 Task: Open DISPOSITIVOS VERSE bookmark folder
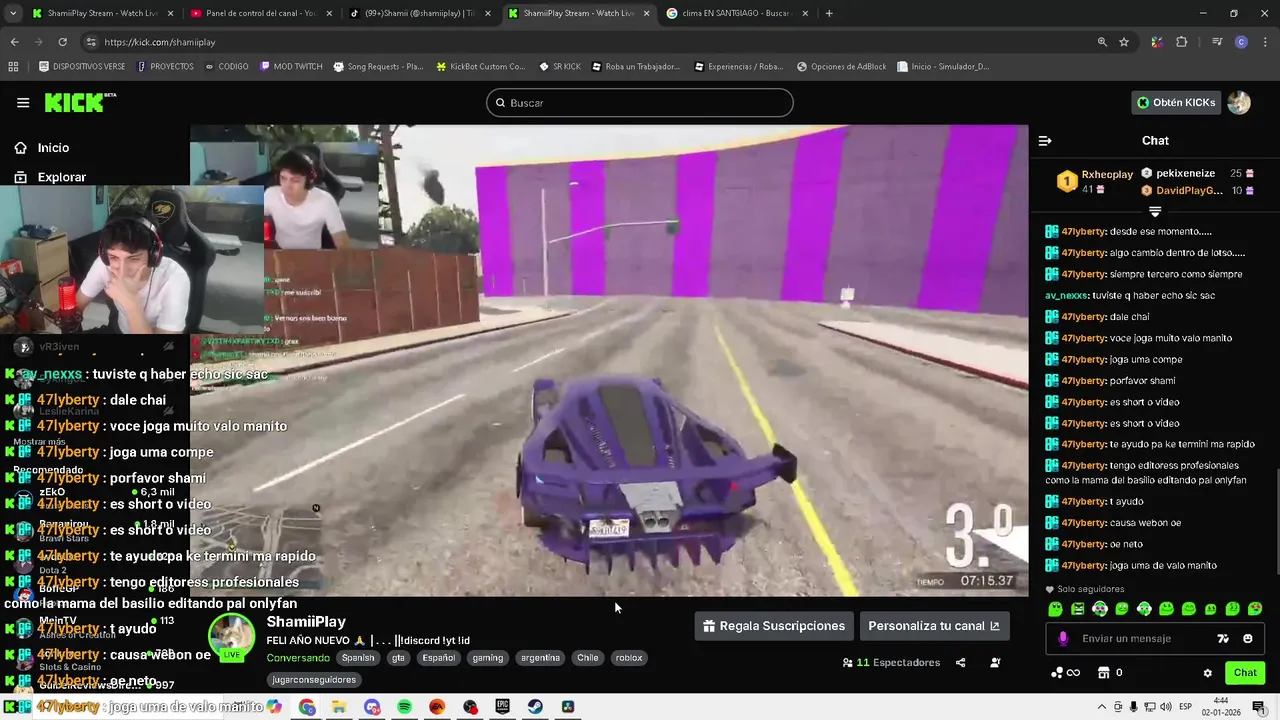coord(82,67)
